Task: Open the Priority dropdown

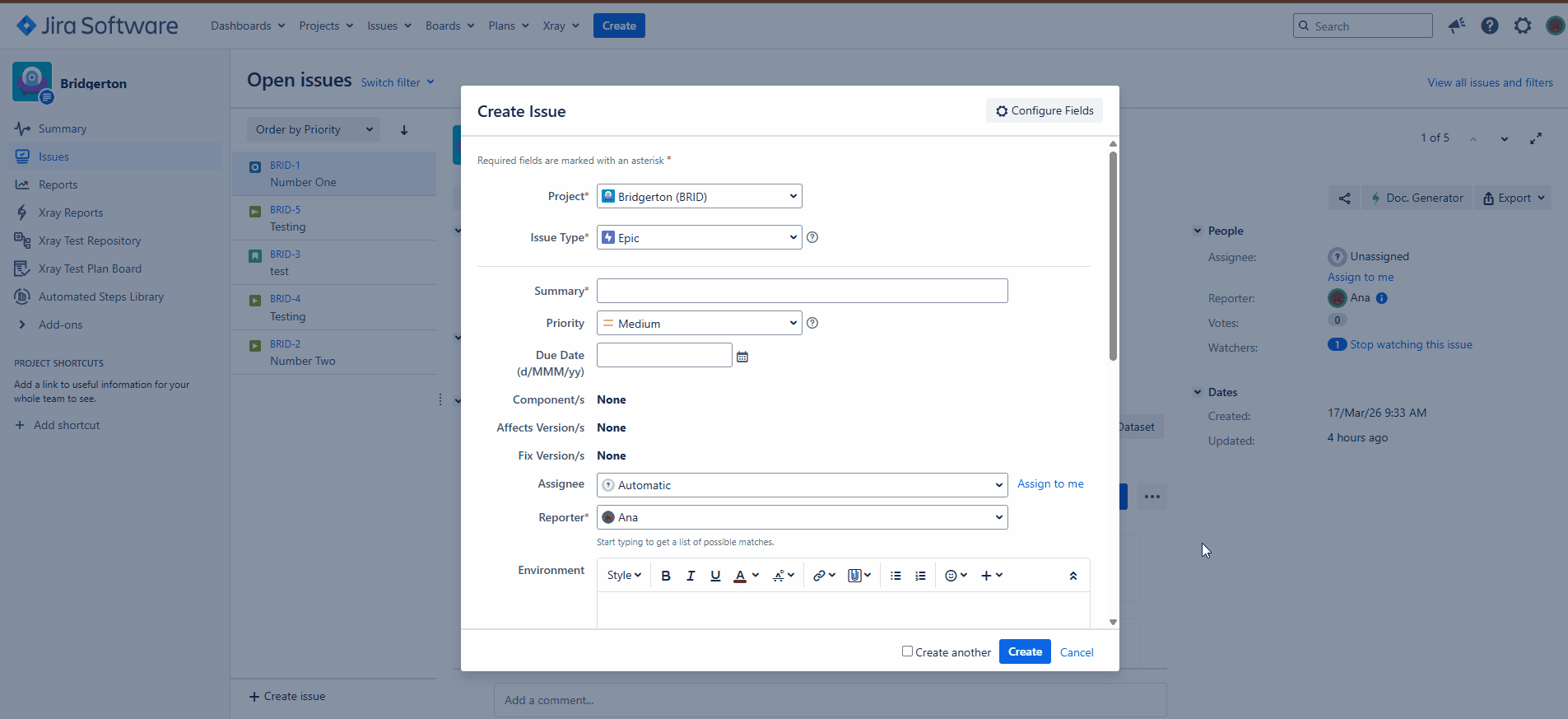Action: 700,323
